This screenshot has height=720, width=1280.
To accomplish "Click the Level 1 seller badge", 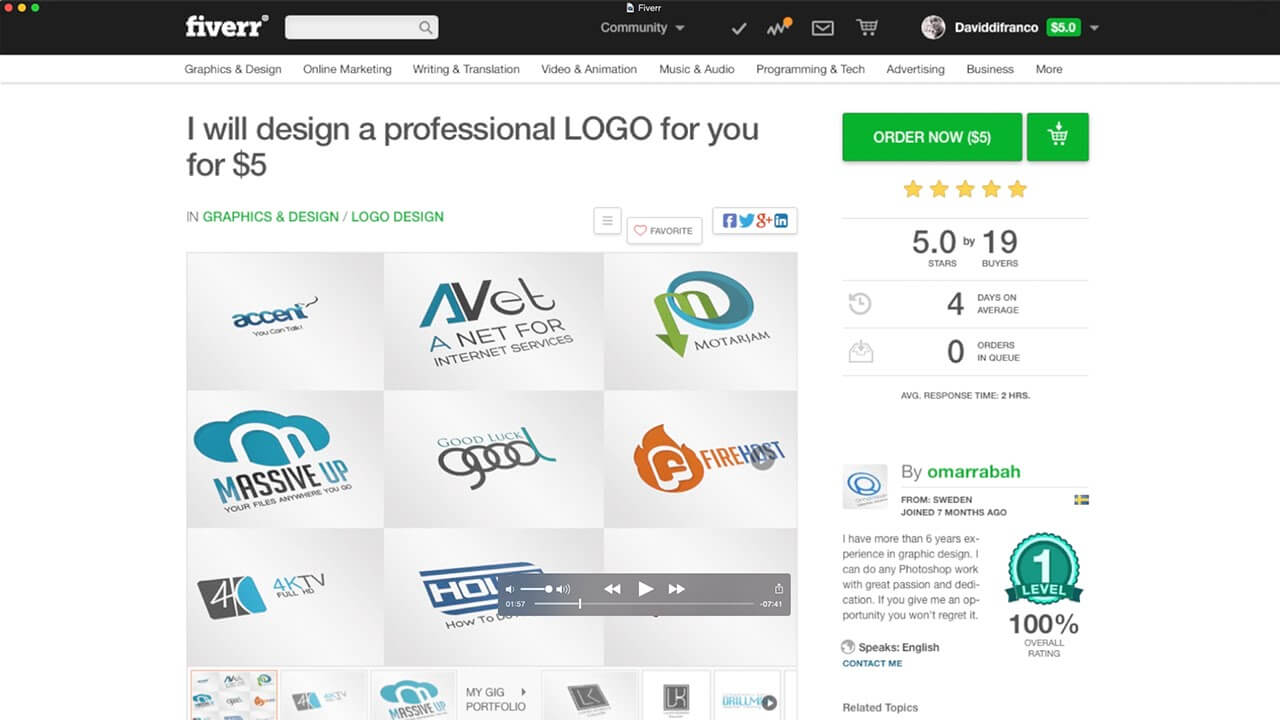I will coord(1043,571).
